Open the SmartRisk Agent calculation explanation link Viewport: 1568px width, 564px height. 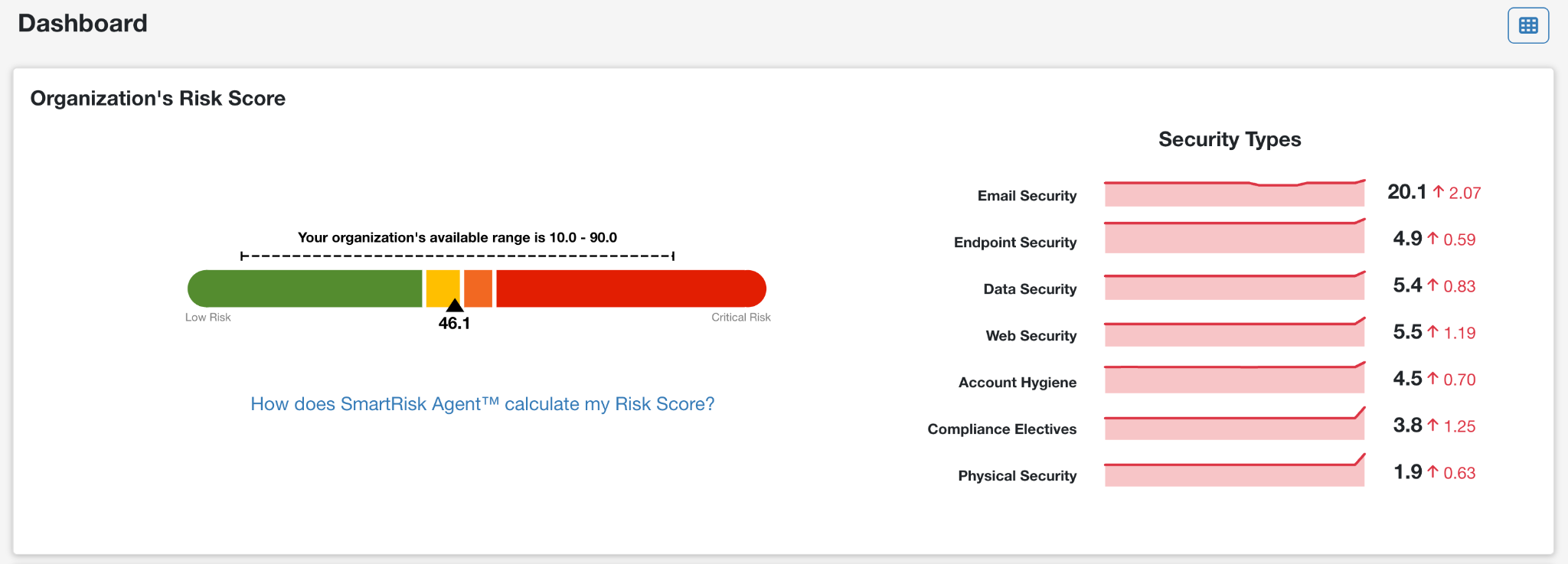(482, 403)
